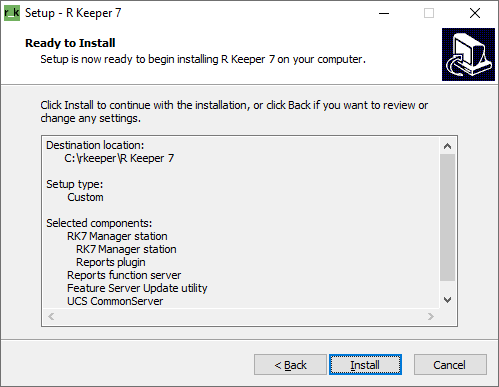Click the Reports plugin entry in summary
The image size is (499, 387).
click(x=111, y=262)
